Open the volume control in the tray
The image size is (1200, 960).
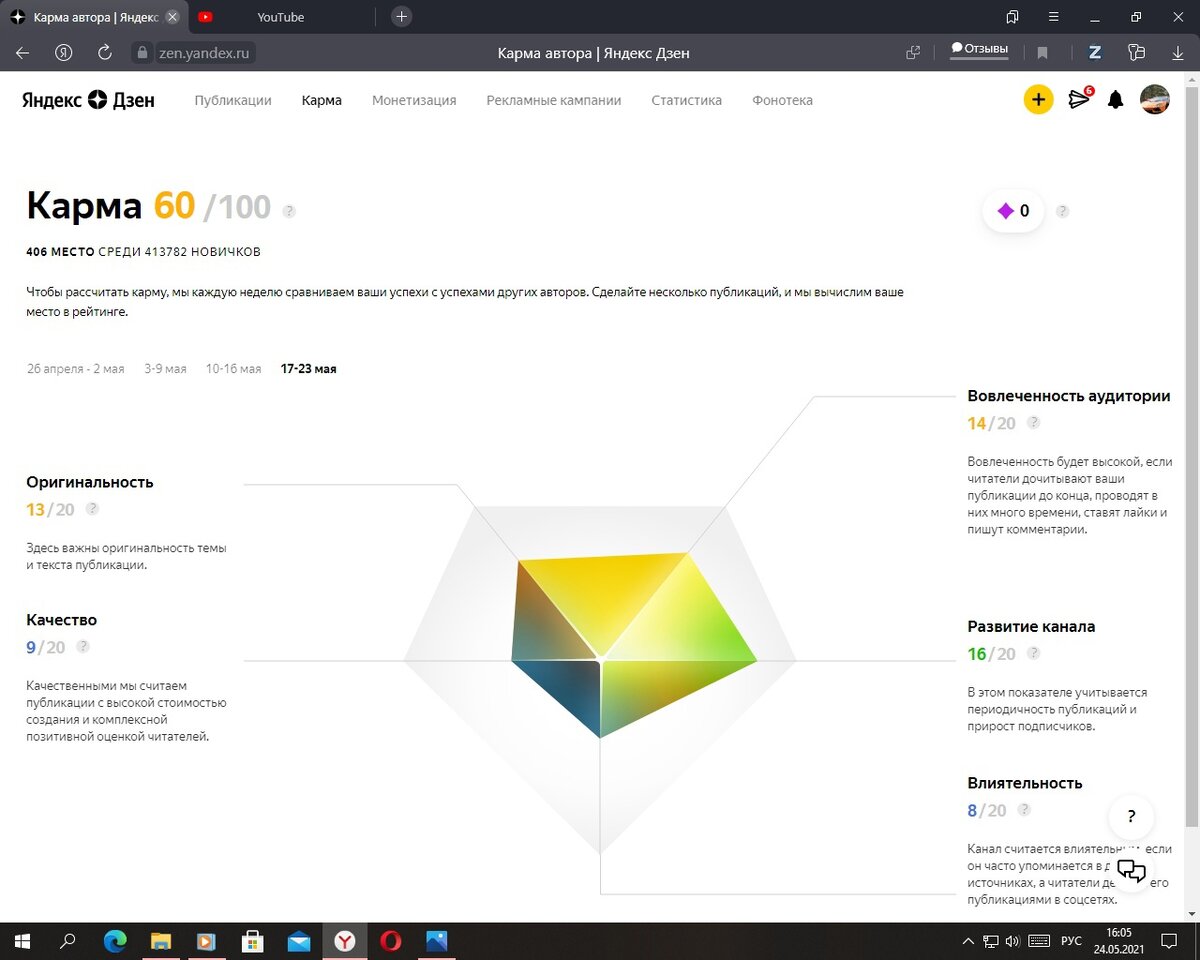coord(1012,941)
